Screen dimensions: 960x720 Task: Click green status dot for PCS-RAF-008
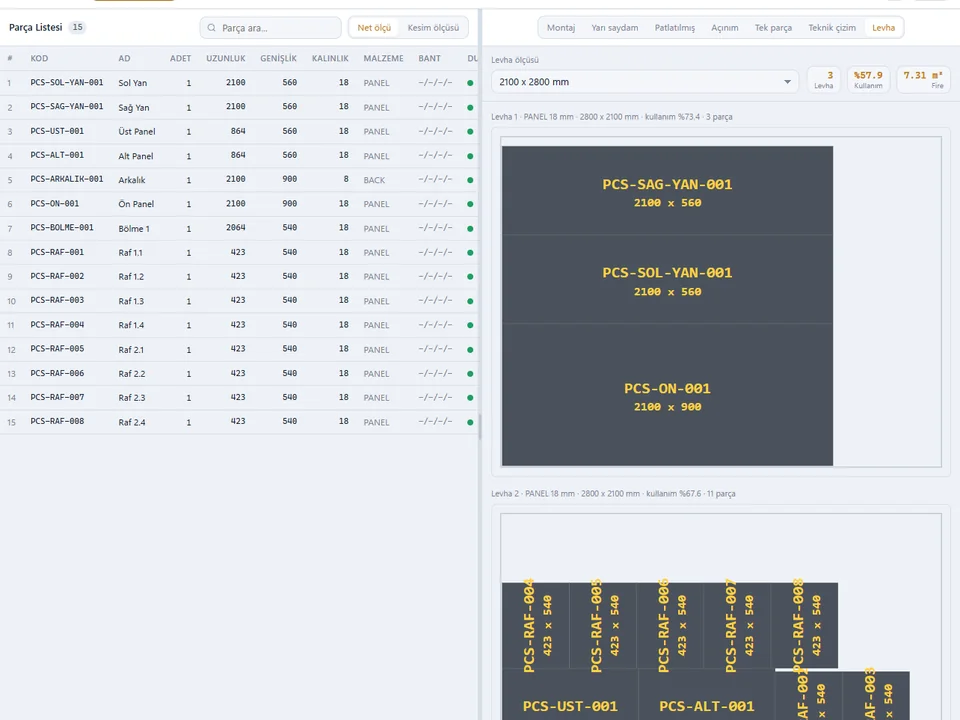coord(470,422)
